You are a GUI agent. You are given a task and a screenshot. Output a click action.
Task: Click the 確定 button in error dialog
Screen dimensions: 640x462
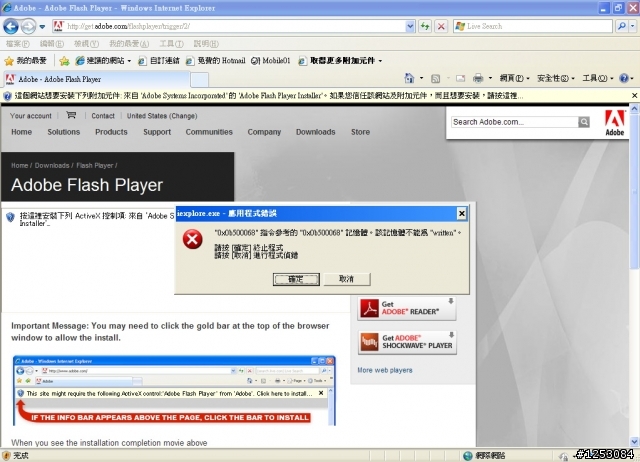pos(296,279)
